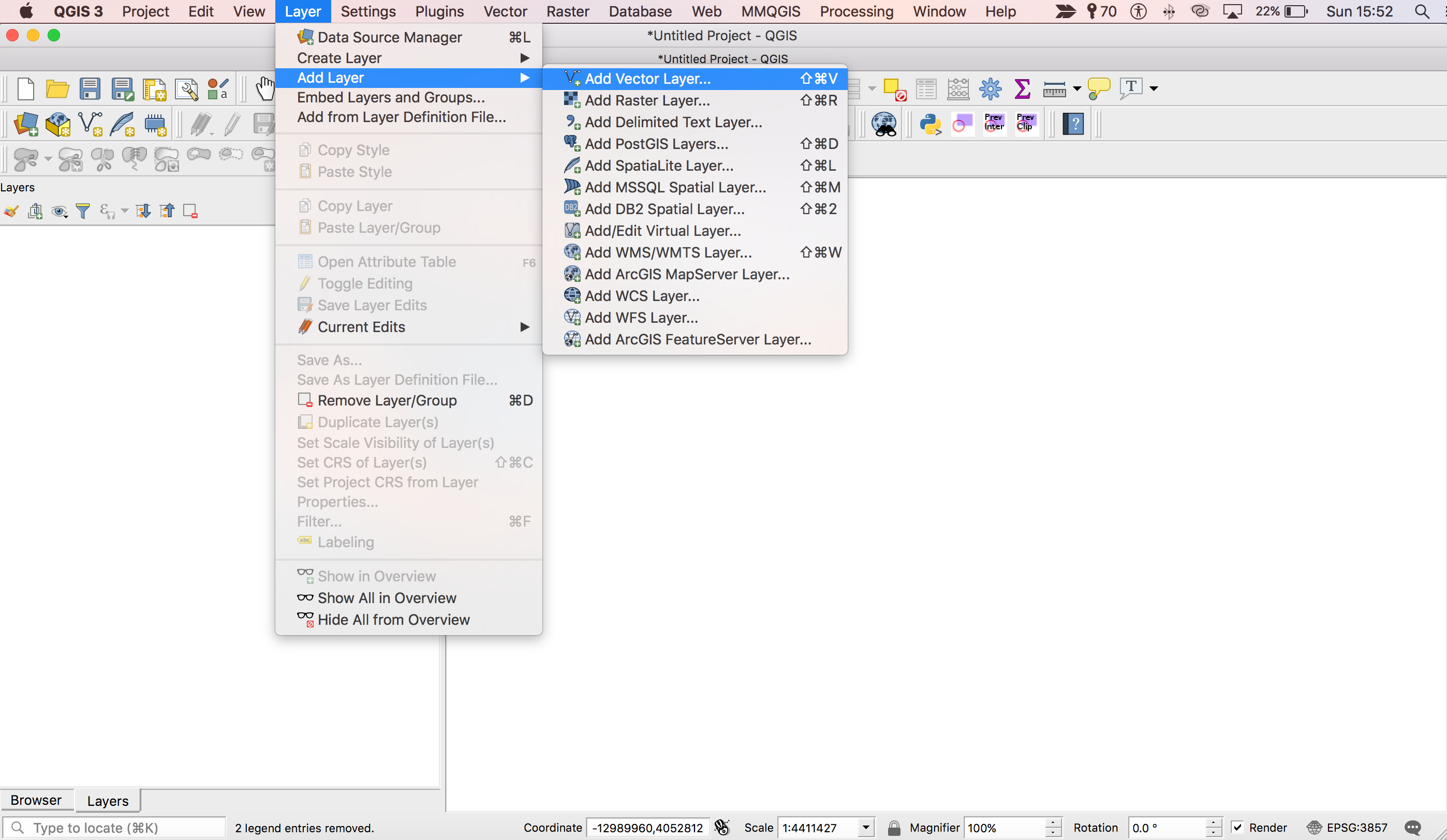1447x840 pixels.
Task: Select Remove Layer/Group menu item
Action: [387, 400]
